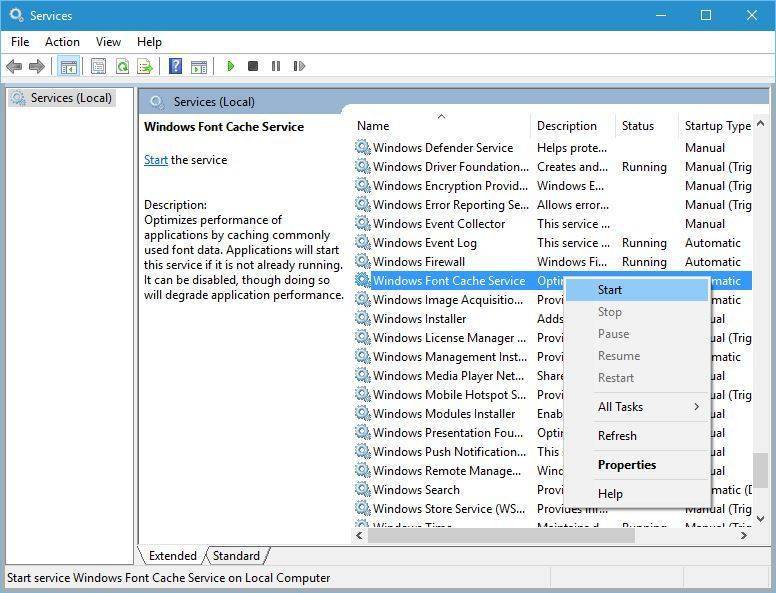Select Services (Local) gear icon in tree
The width and height of the screenshot is (776, 593).
pos(18,98)
